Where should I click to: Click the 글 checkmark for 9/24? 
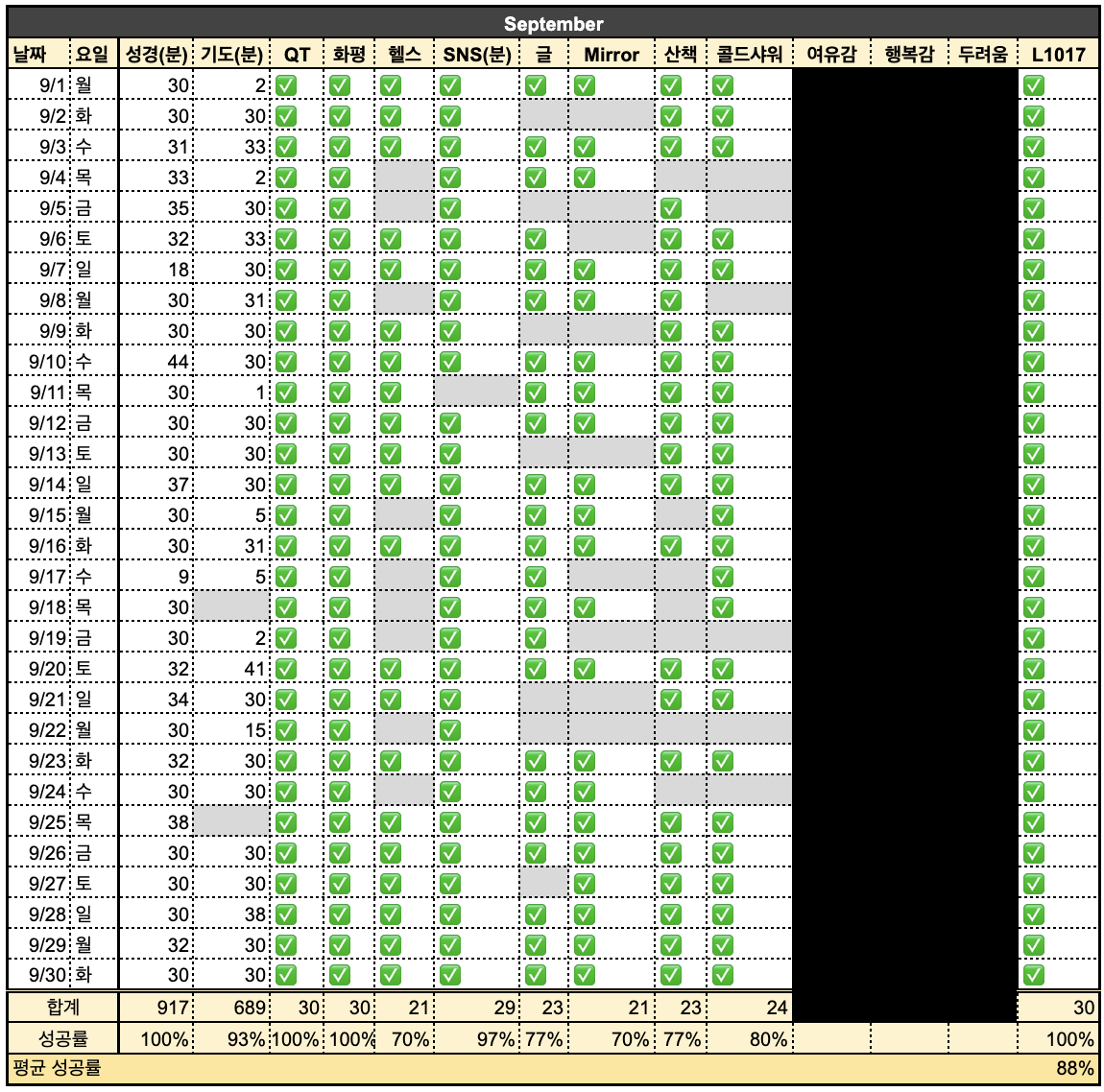click(538, 789)
